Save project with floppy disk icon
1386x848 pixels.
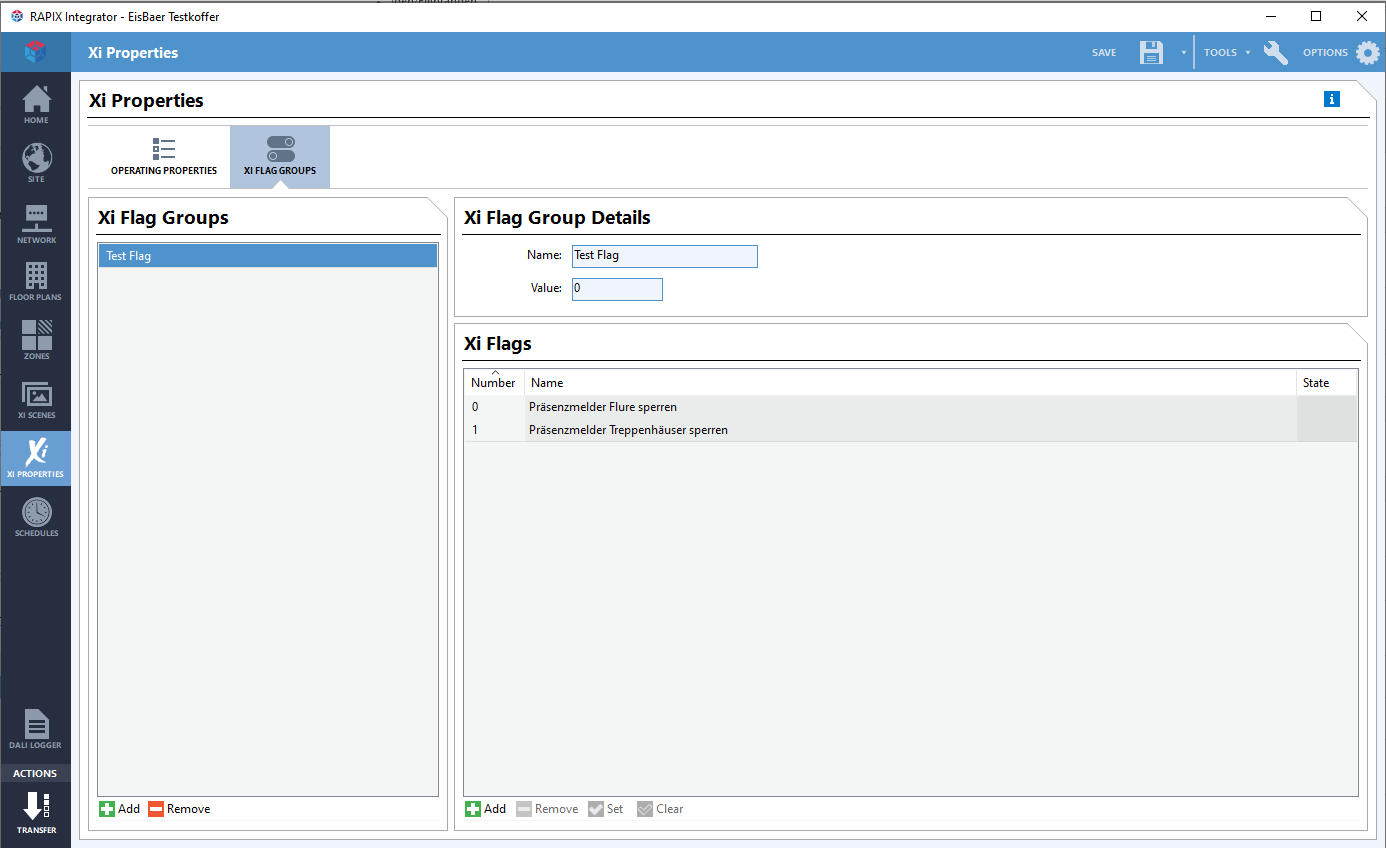pyautogui.click(x=1152, y=53)
